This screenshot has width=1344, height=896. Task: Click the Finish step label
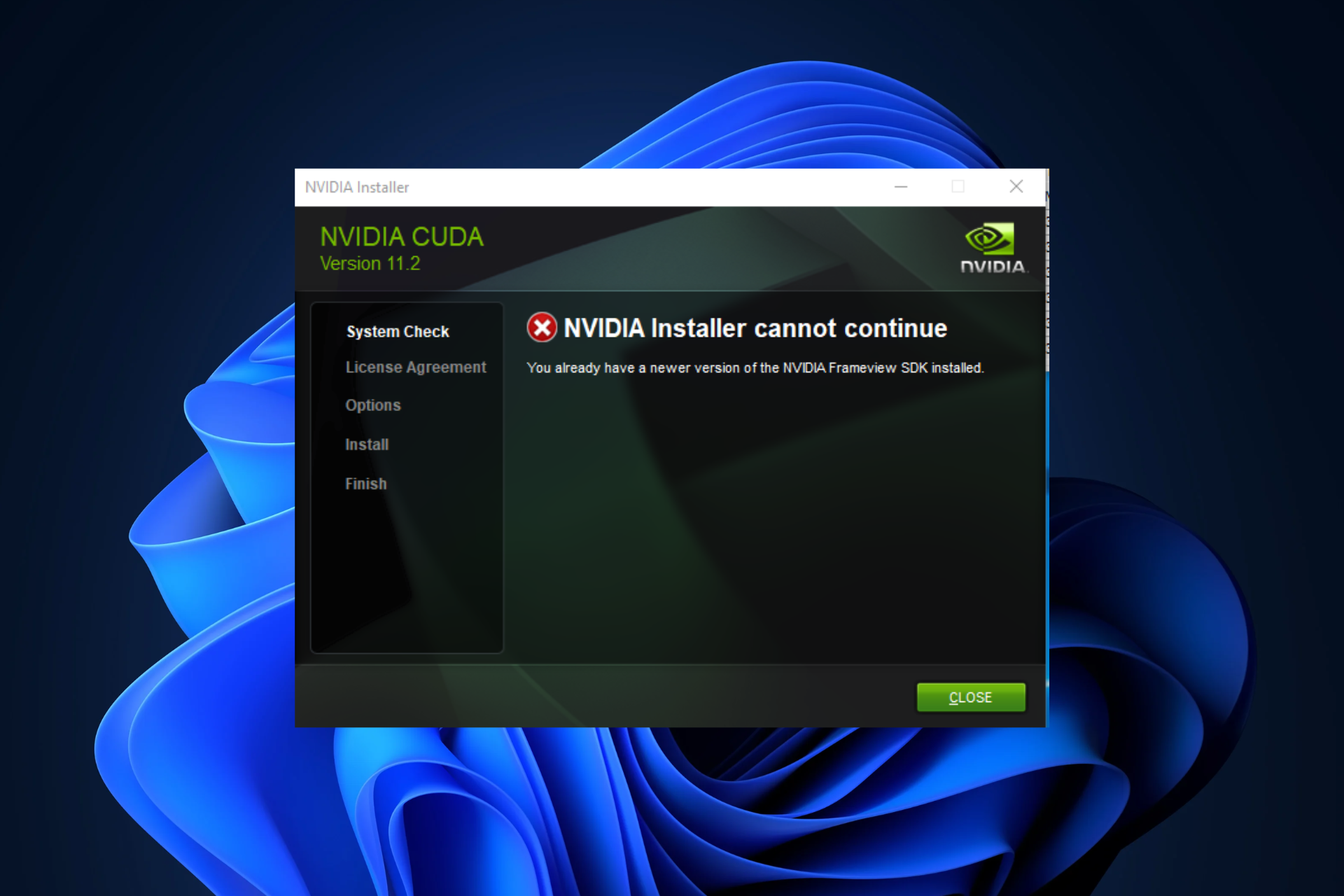click(367, 483)
